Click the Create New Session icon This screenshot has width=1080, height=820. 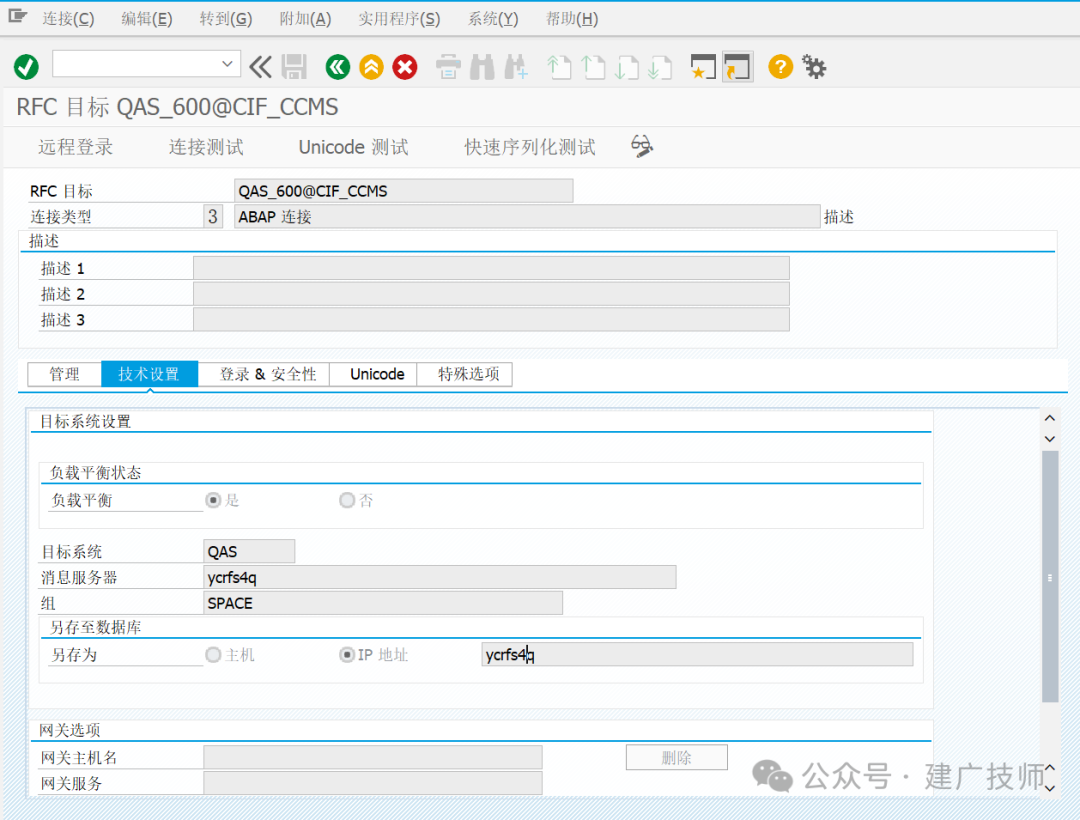pos(703,67)
